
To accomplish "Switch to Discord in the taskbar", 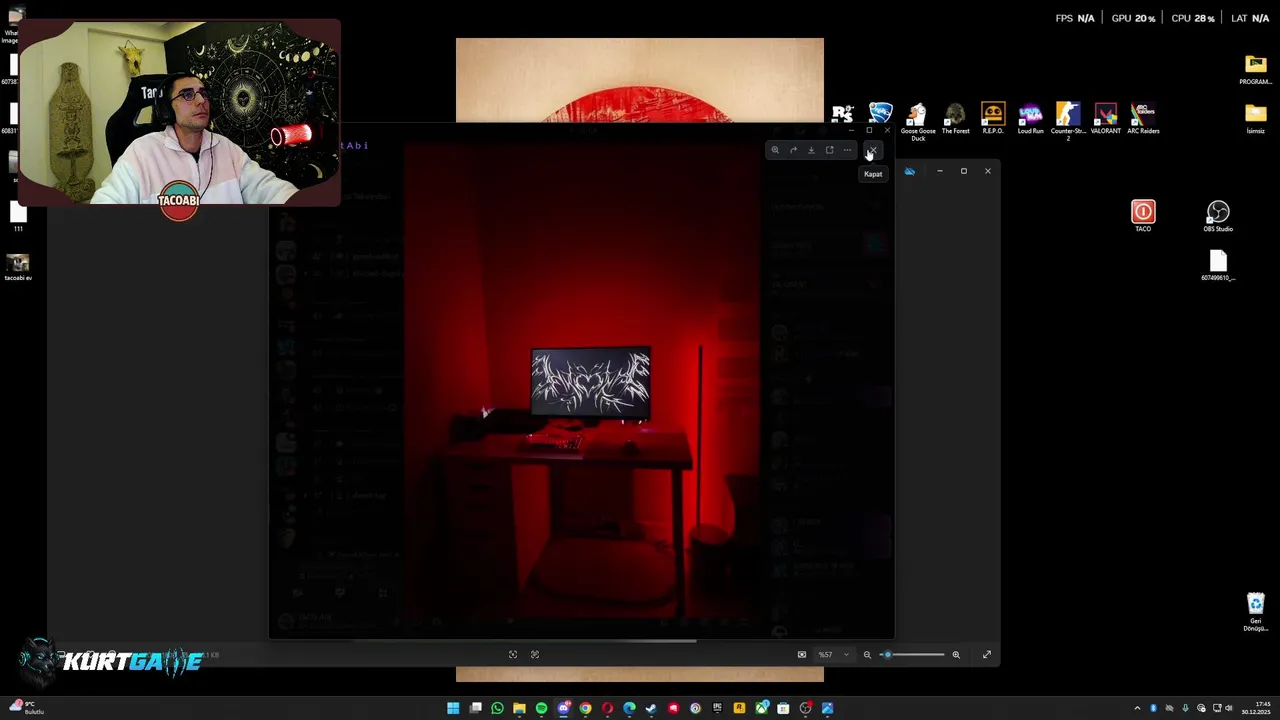I will point(564,708).
